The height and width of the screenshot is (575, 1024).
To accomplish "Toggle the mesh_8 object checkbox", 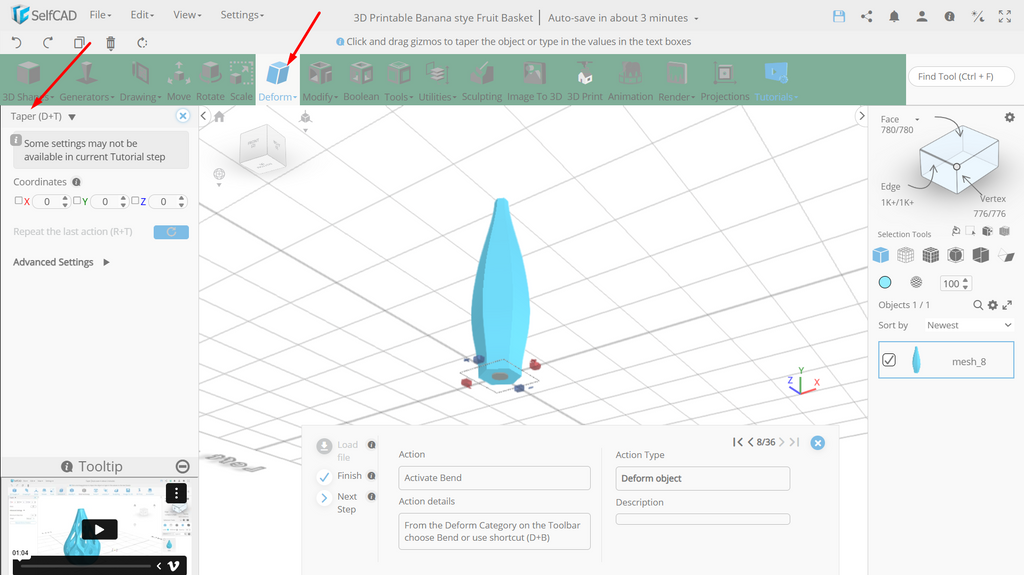I will pyautogui.click(x=889, y=360).
